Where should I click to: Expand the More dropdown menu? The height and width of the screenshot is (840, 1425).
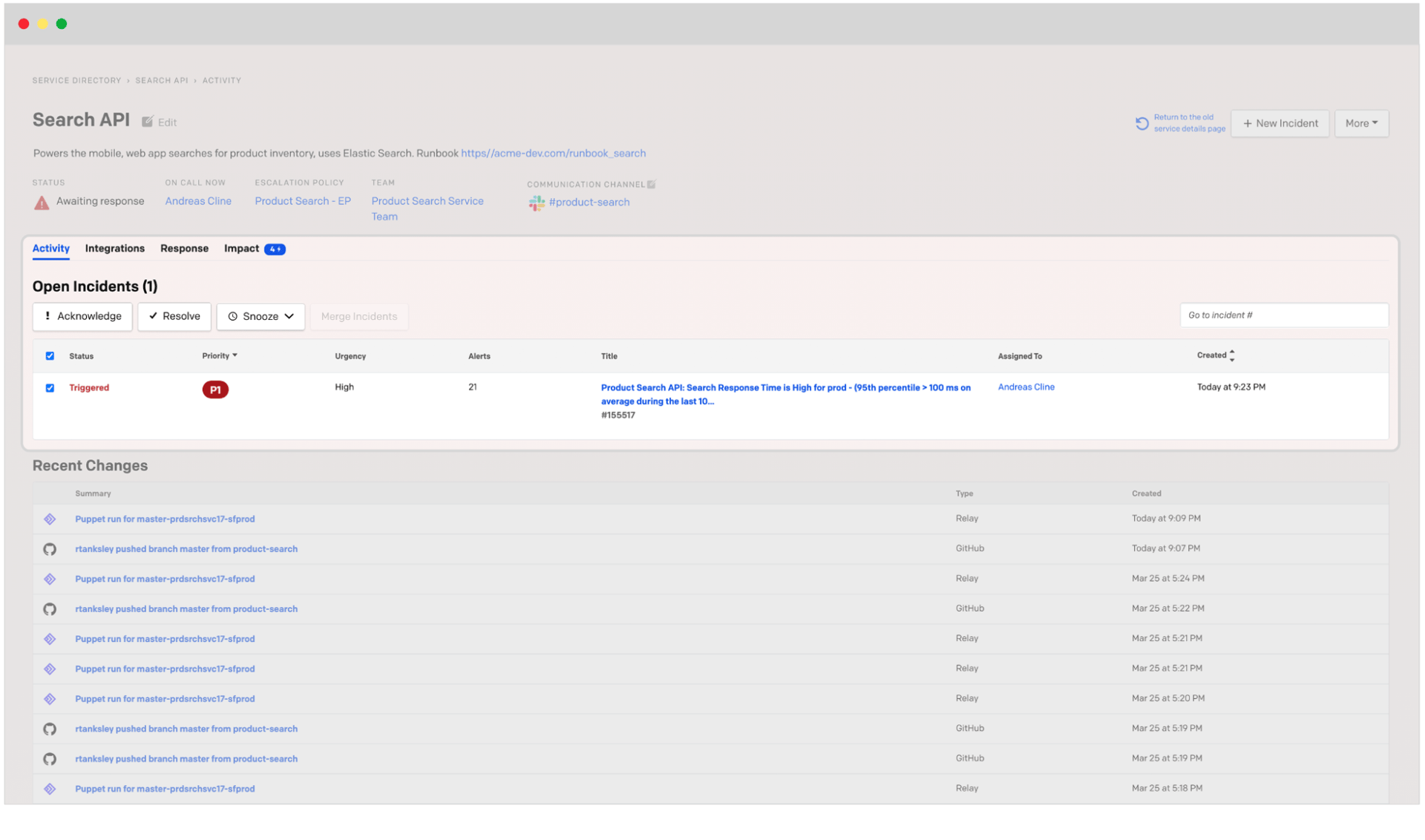pyautogui.click(x=1361, y=123)
